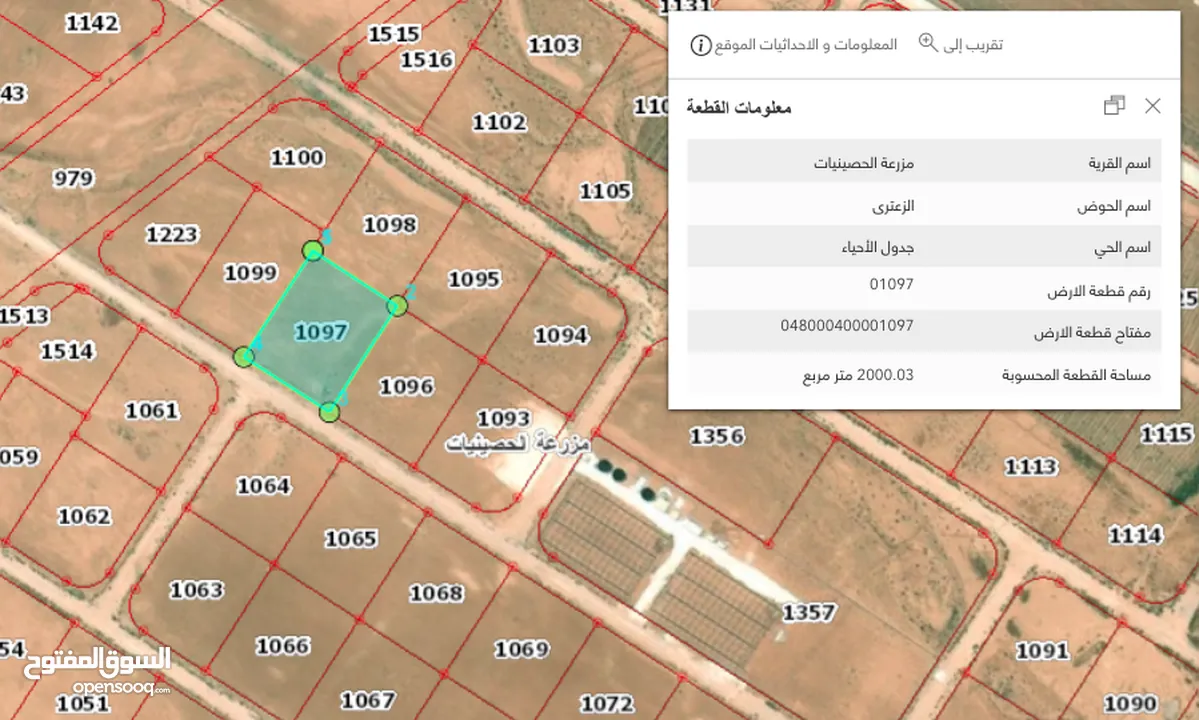Select parcel 1065 on the map

(x=351, y=539)
